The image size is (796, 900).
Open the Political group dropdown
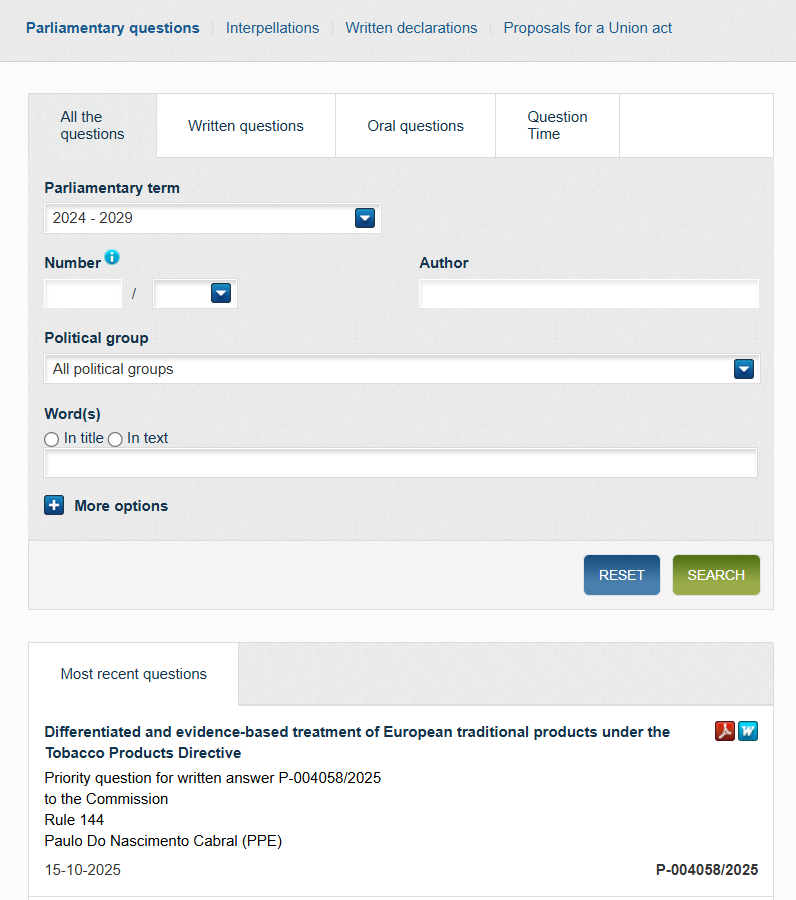743,369
